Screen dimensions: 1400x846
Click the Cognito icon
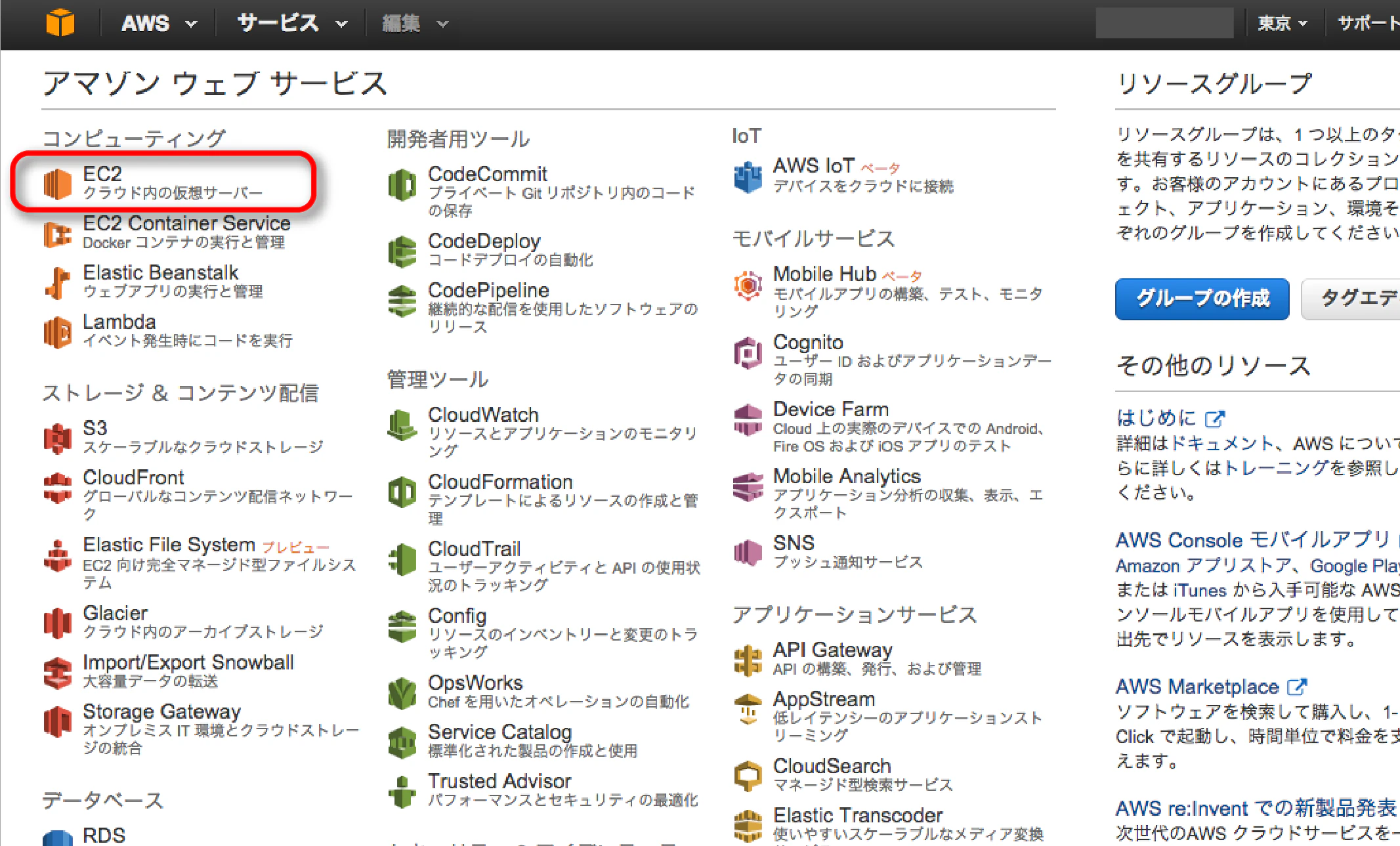pyautogui.click(x=748, y=352)
